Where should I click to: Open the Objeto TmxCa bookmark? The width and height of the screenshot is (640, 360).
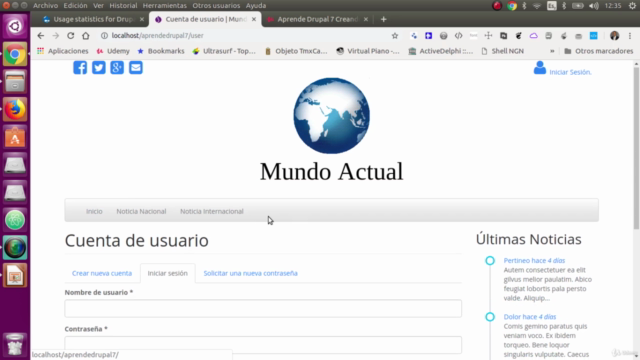point(296,51)
